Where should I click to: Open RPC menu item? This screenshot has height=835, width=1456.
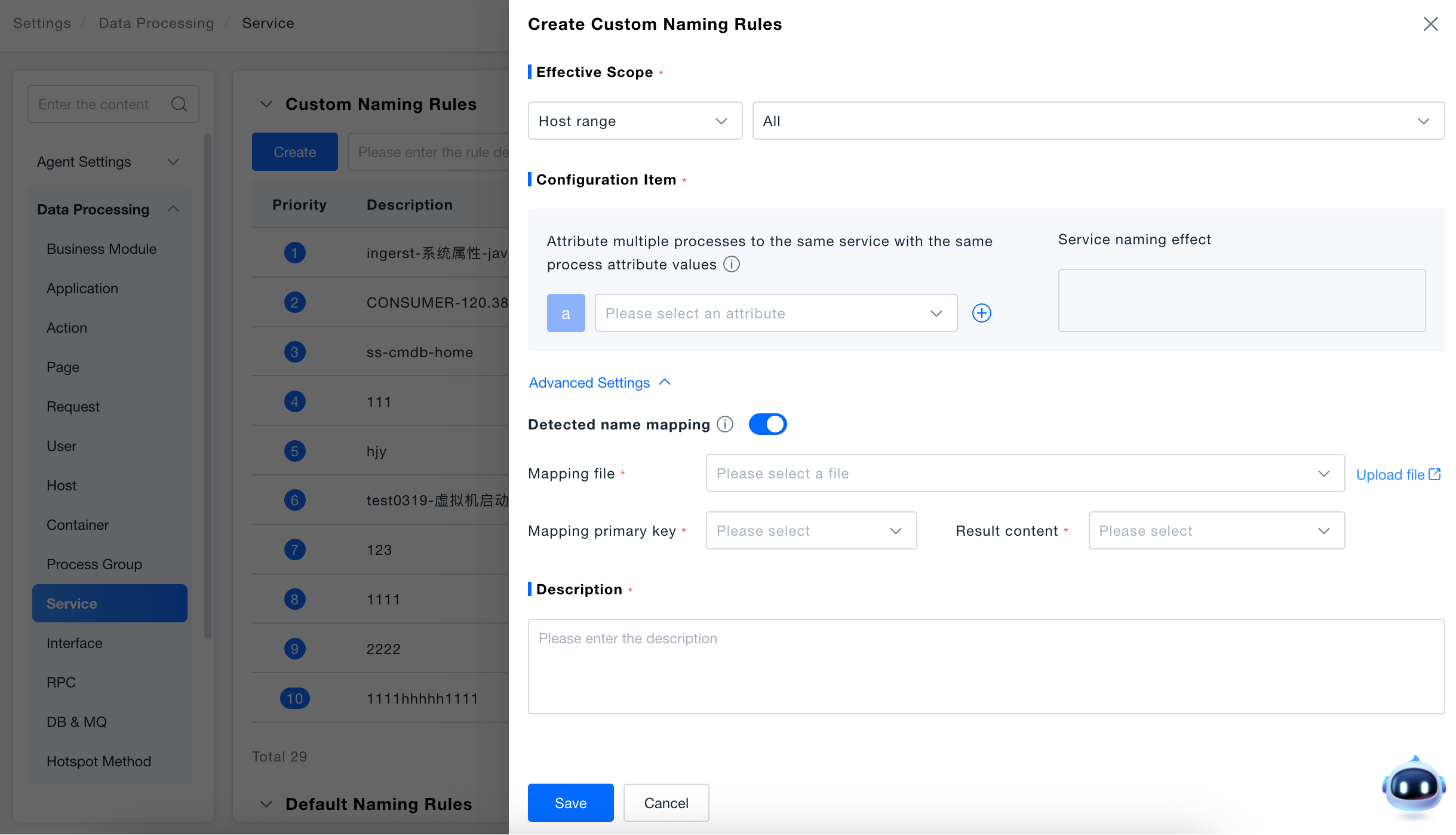pyautogui.click(x=109, y=683)
